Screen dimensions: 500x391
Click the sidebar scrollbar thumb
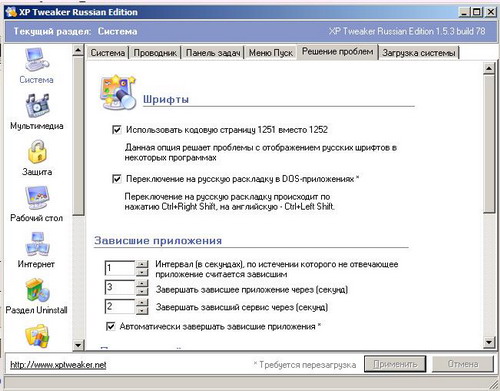click(78, 136)
